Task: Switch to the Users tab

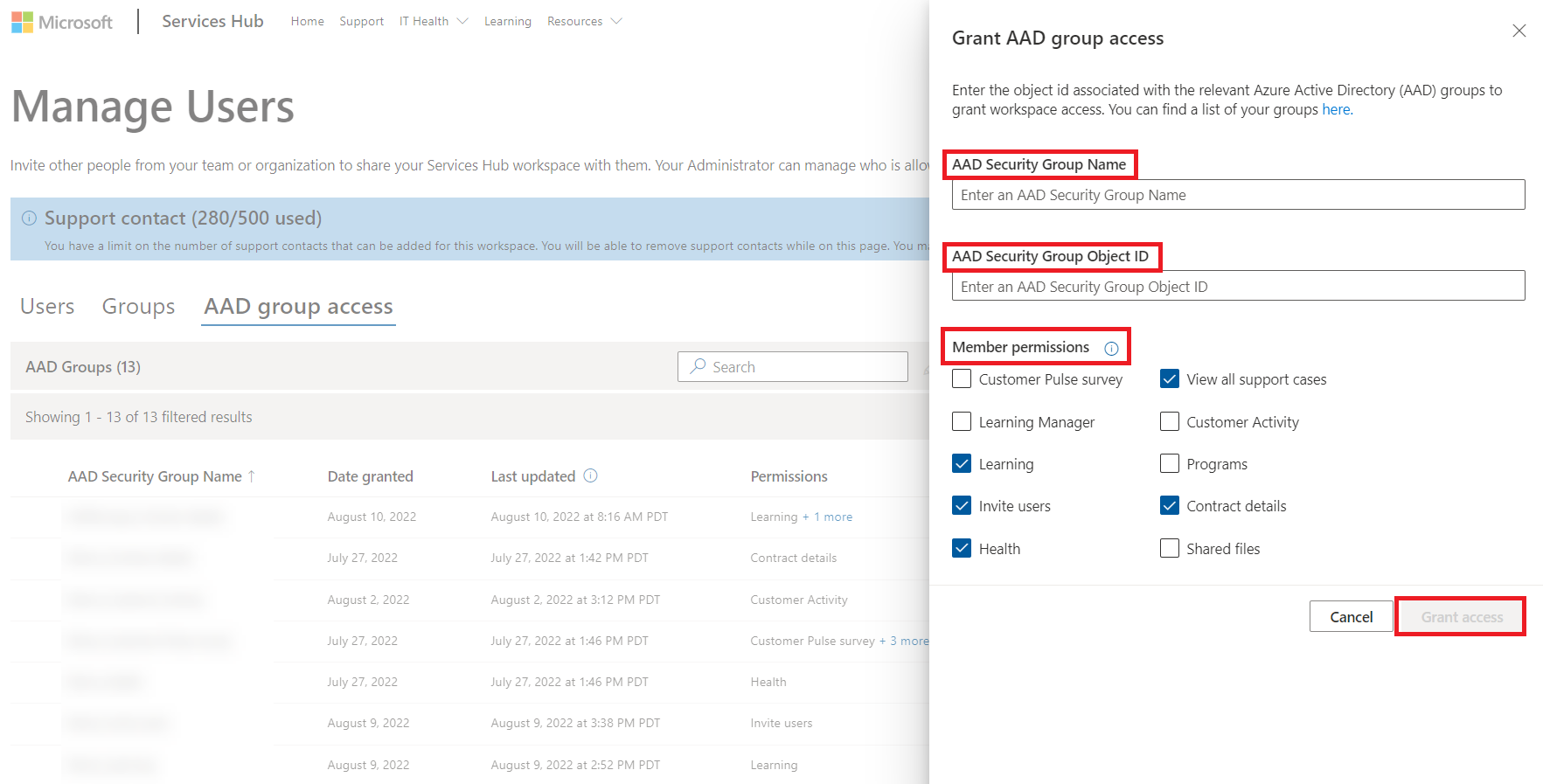Action: click(47, 307)
